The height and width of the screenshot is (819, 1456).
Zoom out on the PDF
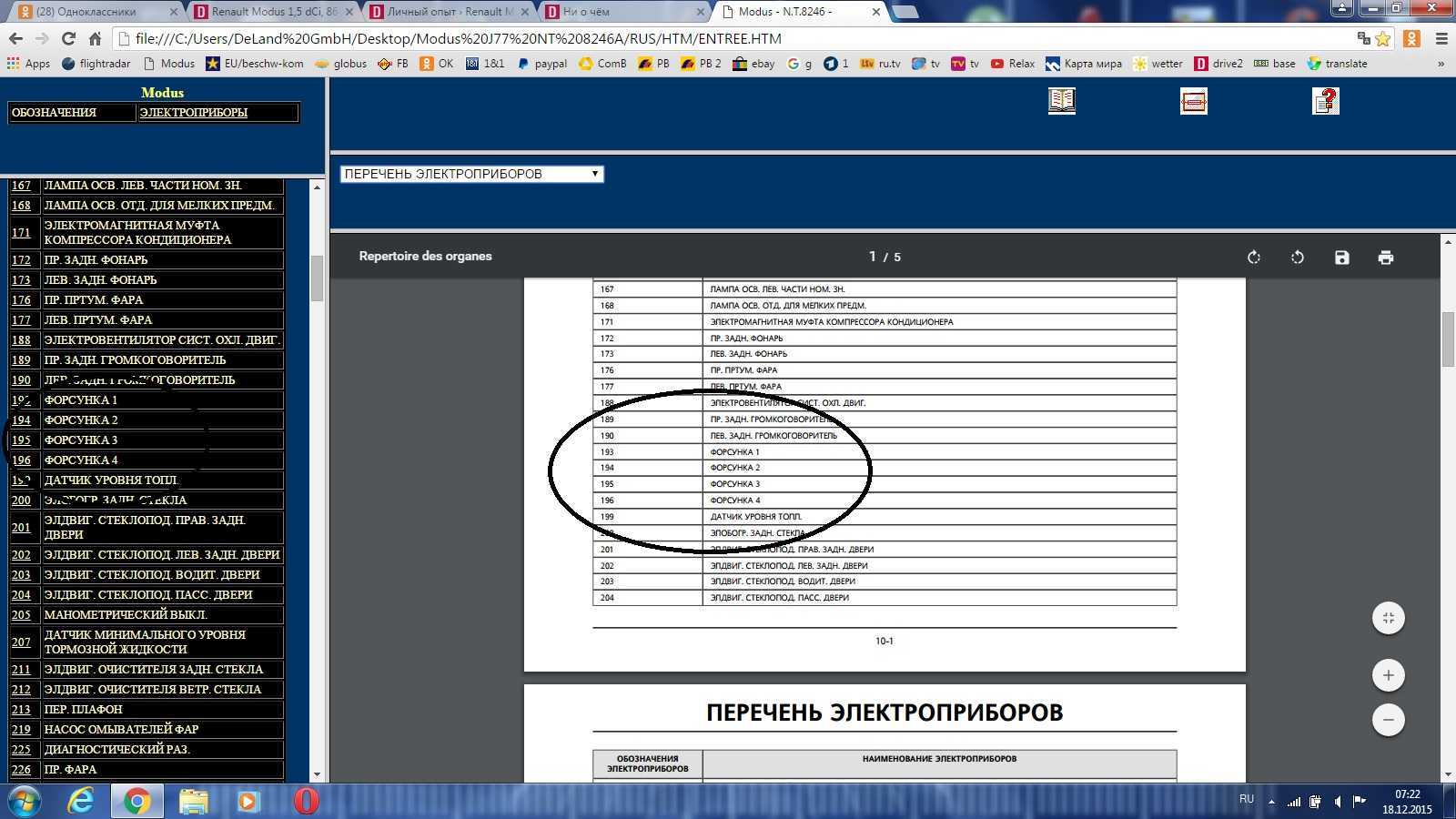coord(1389,720)
